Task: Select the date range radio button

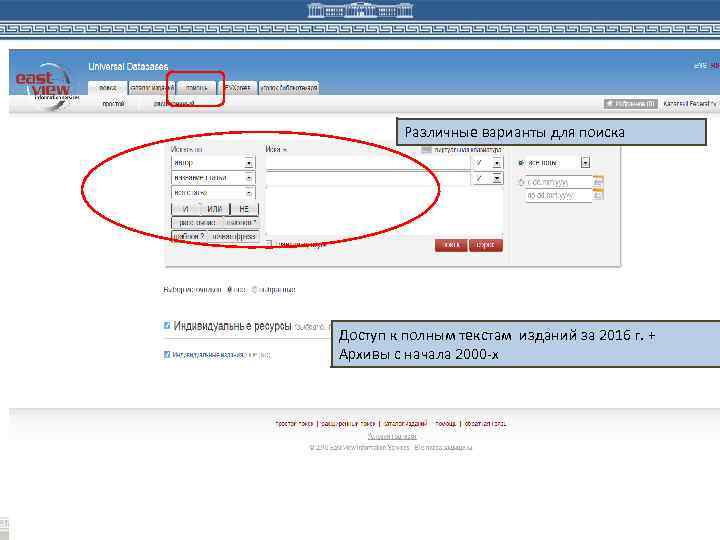Action: tap(521, 182)
